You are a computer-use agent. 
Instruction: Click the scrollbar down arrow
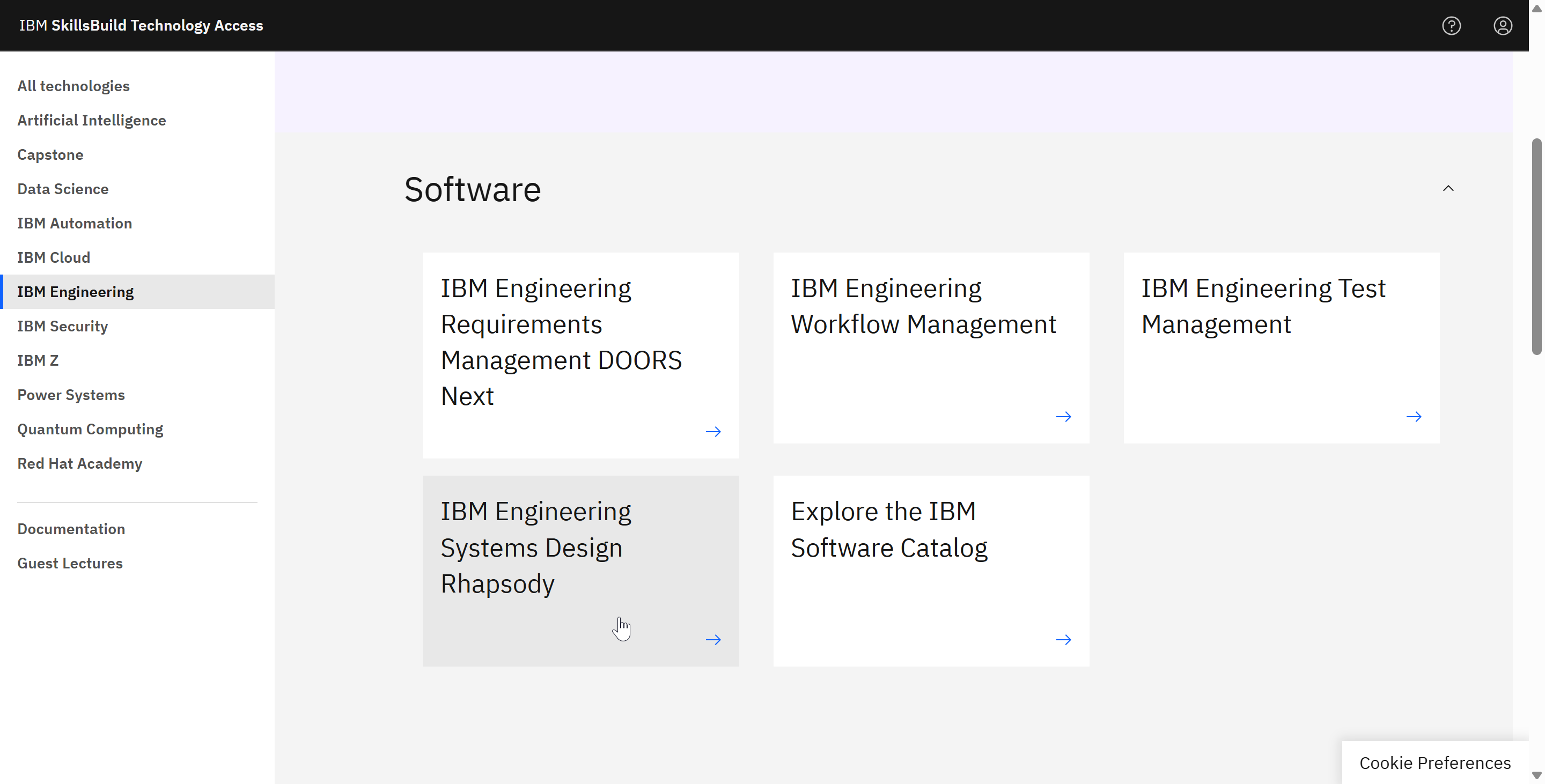(1536, 775)
